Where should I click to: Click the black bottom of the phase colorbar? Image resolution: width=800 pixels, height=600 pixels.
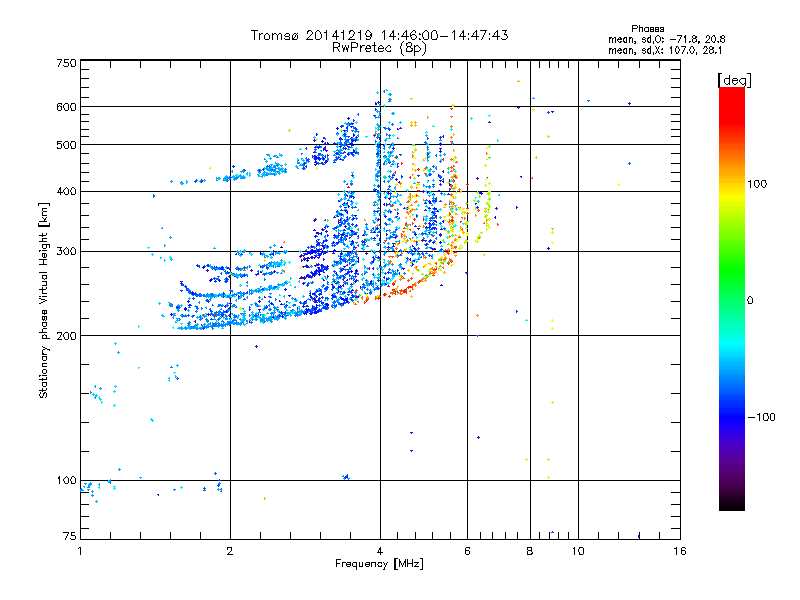click(x=732, y=503)
